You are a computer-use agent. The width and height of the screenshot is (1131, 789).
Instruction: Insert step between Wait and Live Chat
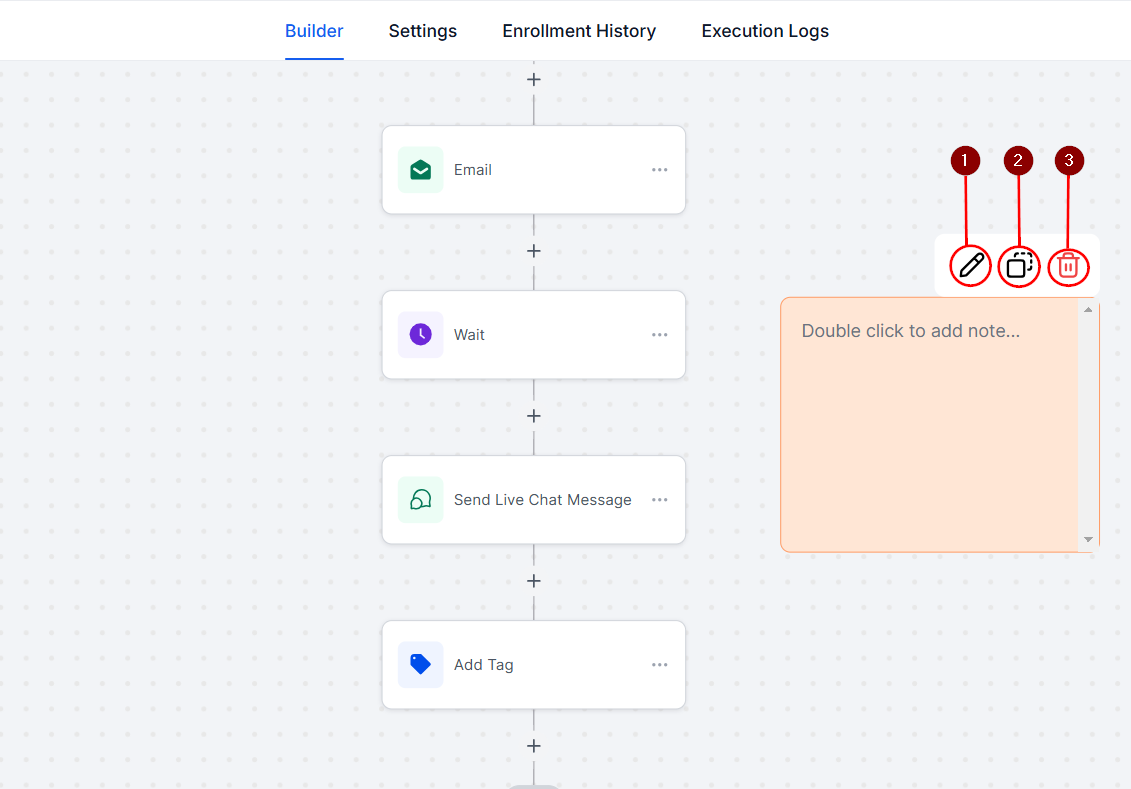pos(534,416)
